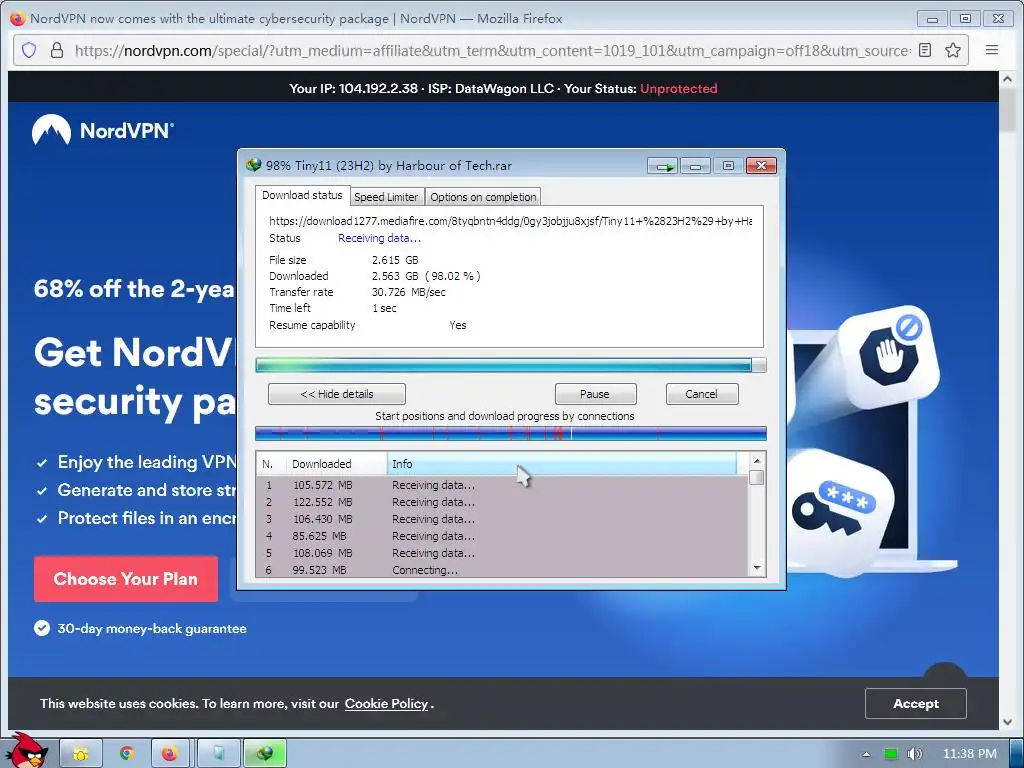
Task: Click the Firefox shield tracking protection icon
Action: (x=29, y=50)
